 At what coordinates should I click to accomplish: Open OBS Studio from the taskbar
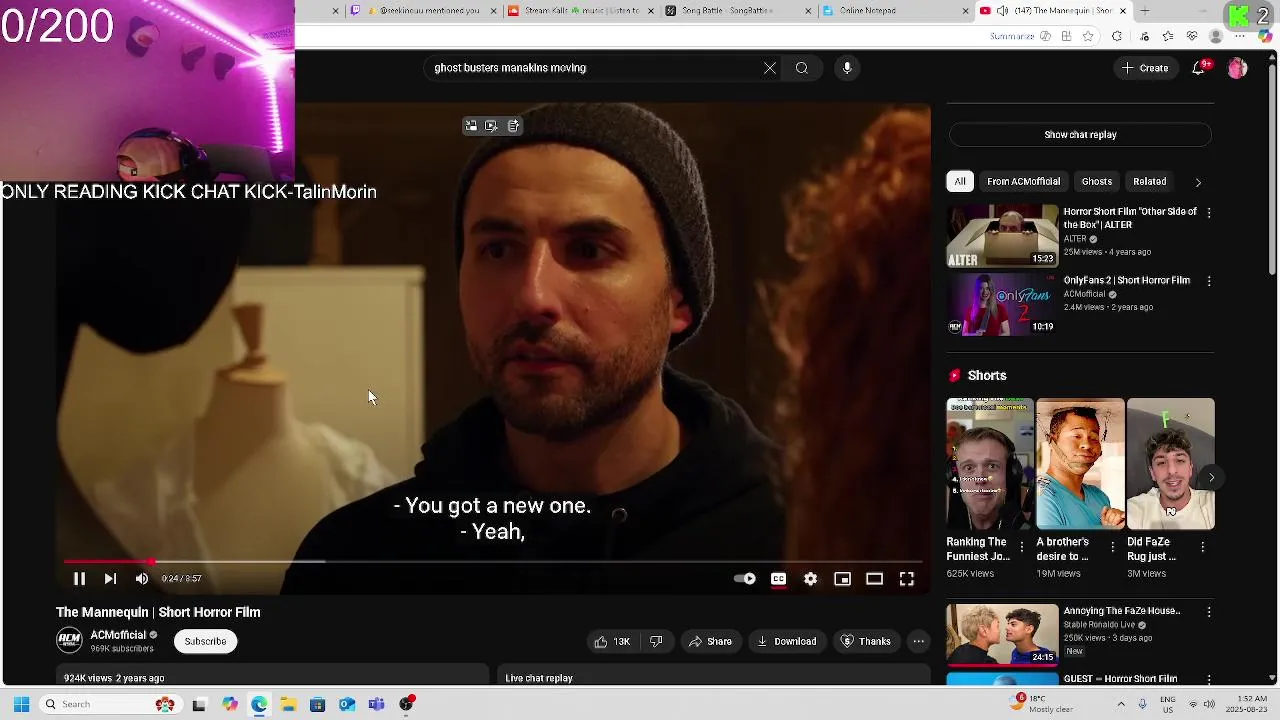pyautogui.click(x=406, y=704)
